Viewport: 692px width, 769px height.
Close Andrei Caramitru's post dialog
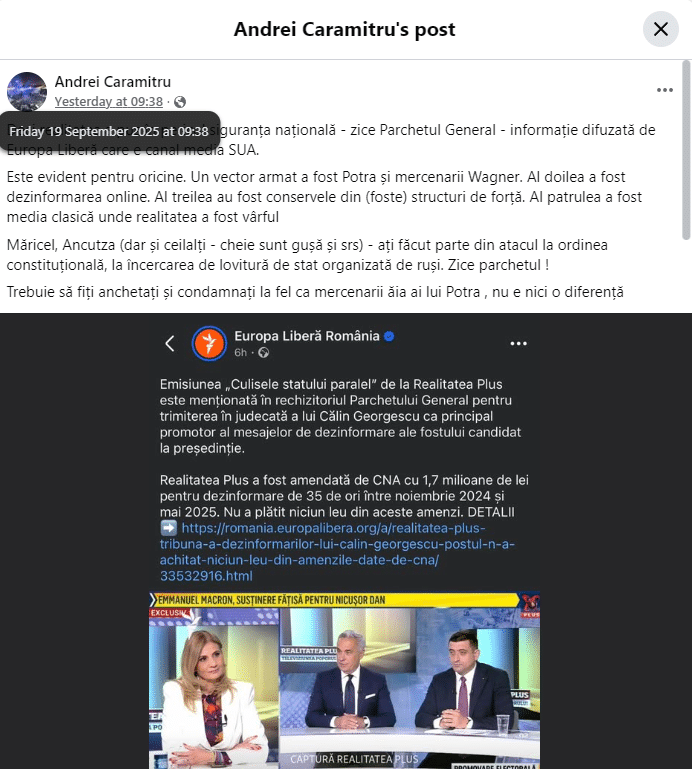(x=661, y=29)
